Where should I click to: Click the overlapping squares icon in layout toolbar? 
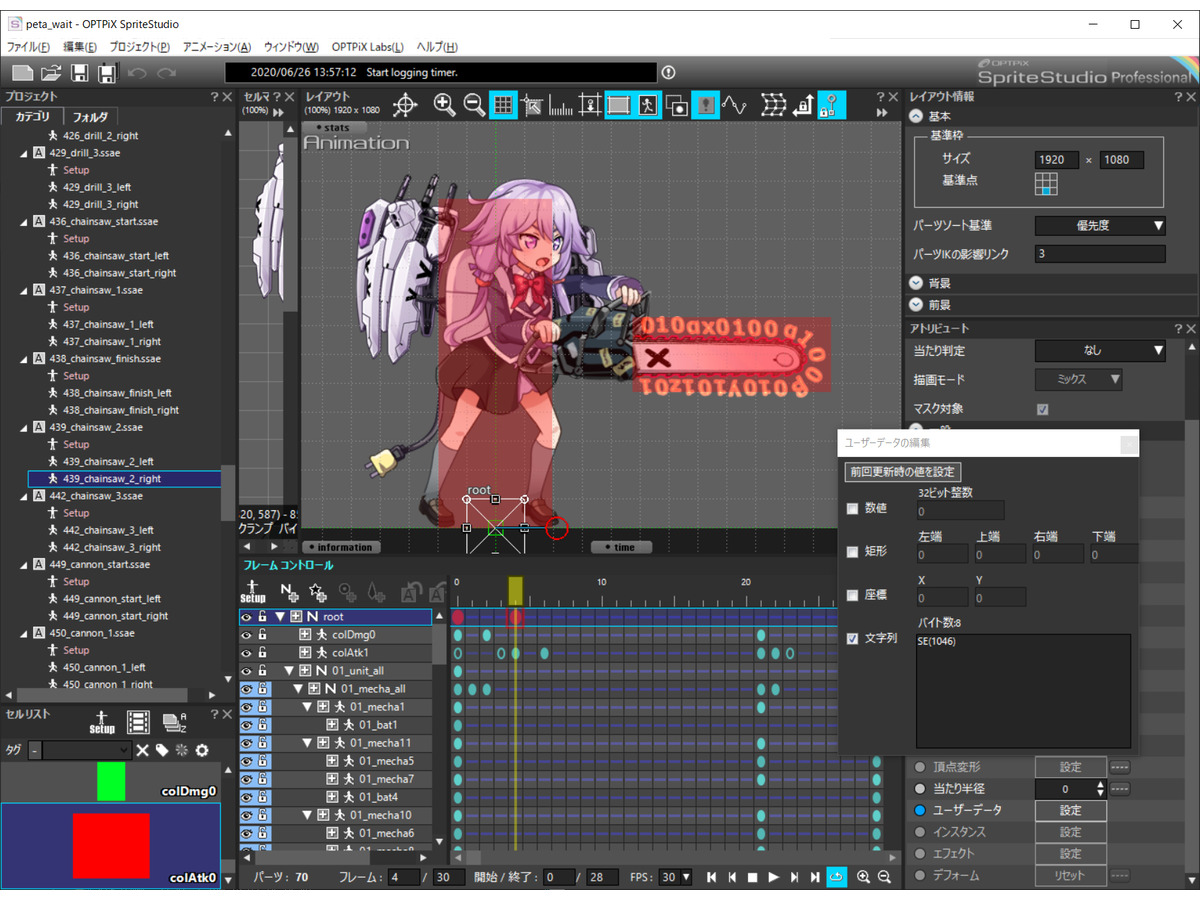coord(677,104)
